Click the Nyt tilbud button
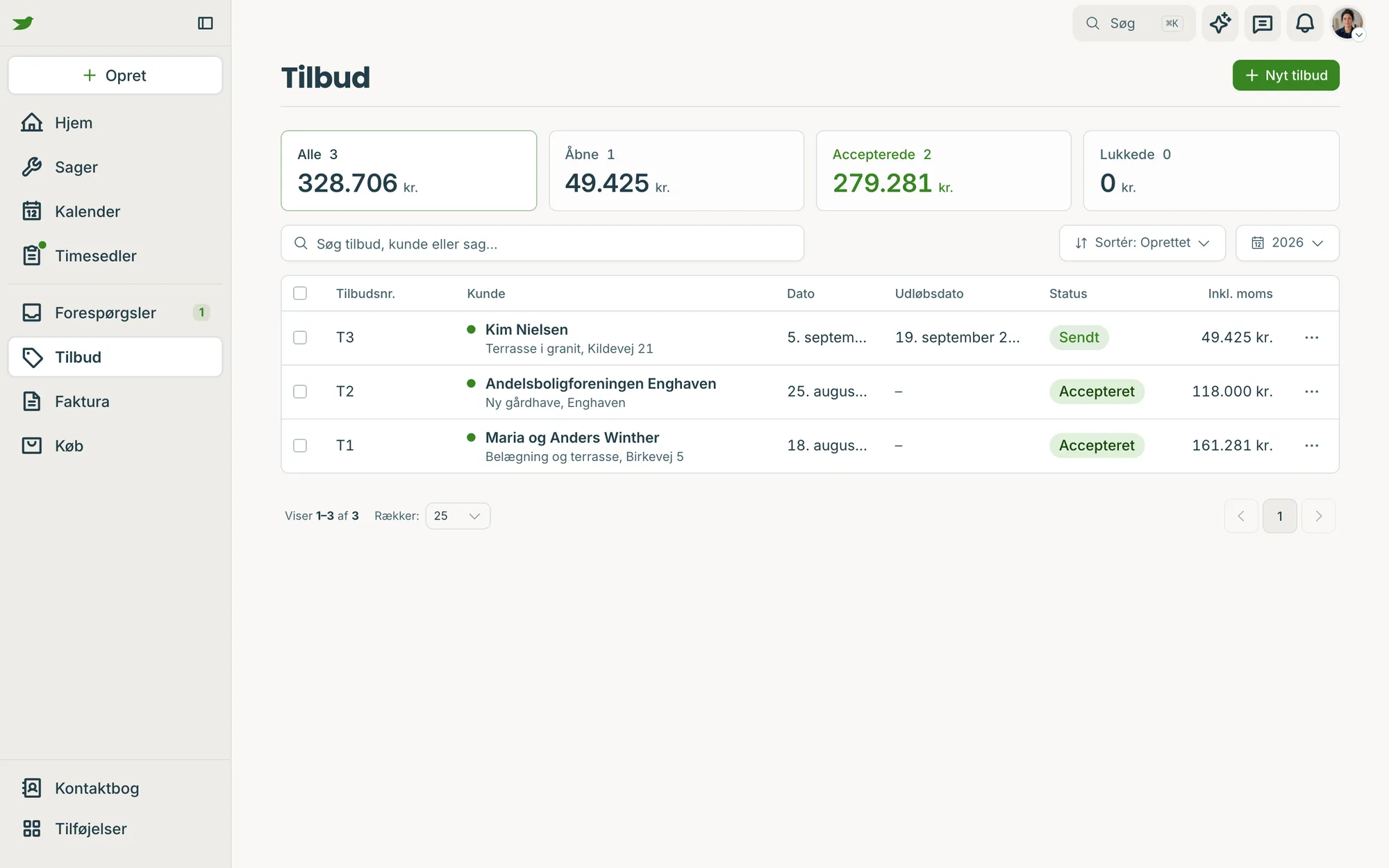This screenshot has width=1389, height=868. (1286, 75)
